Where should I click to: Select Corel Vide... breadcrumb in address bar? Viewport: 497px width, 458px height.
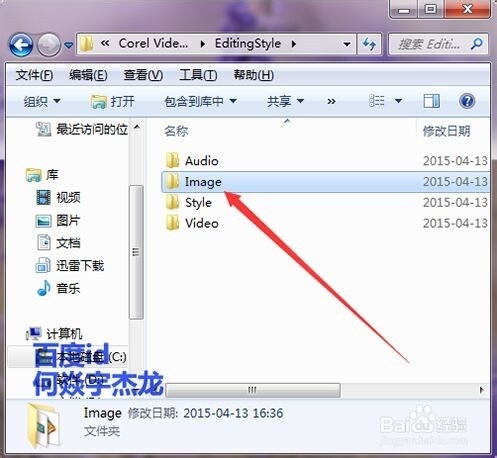pyautogui.click(x=153, y=43)
